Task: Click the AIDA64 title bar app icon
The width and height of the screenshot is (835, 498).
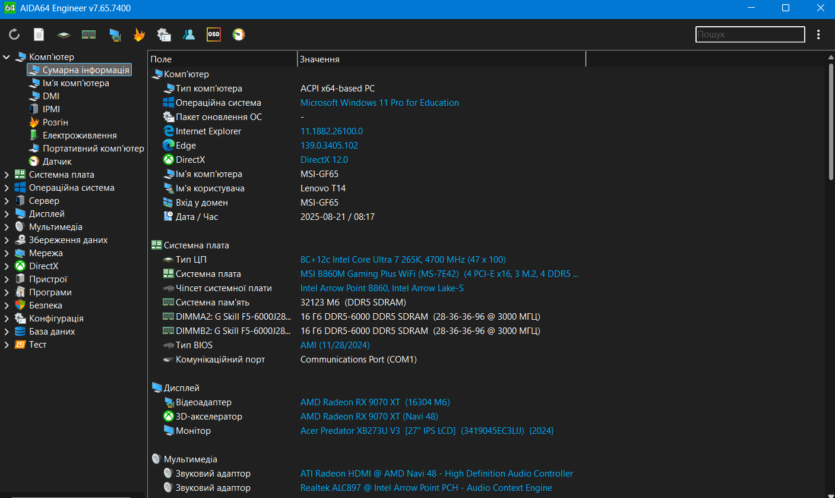Action: tap(10, 8)
